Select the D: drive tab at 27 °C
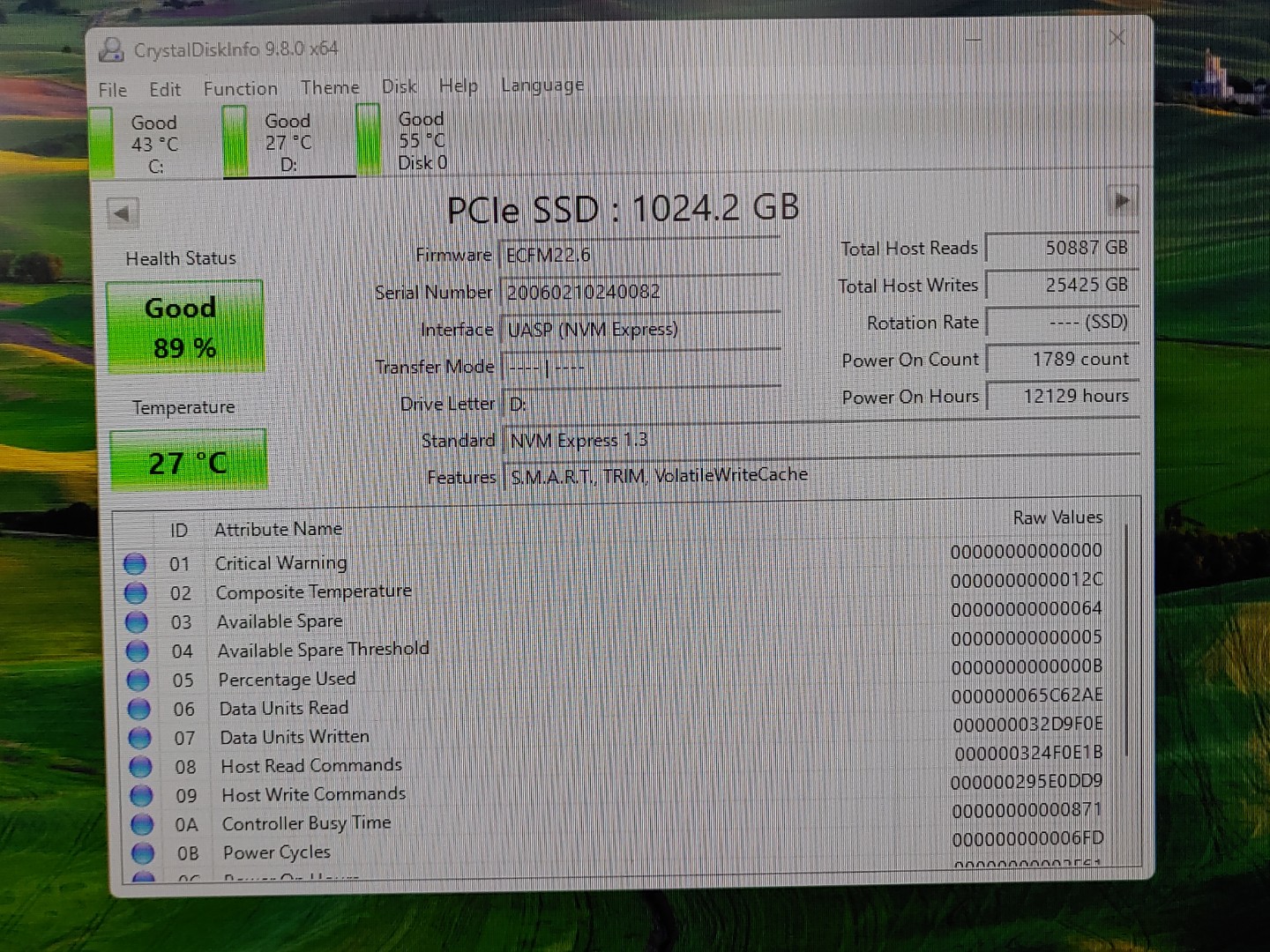Image resolution: width=1270 pixels, height=952 pixels. pos(289,142)
